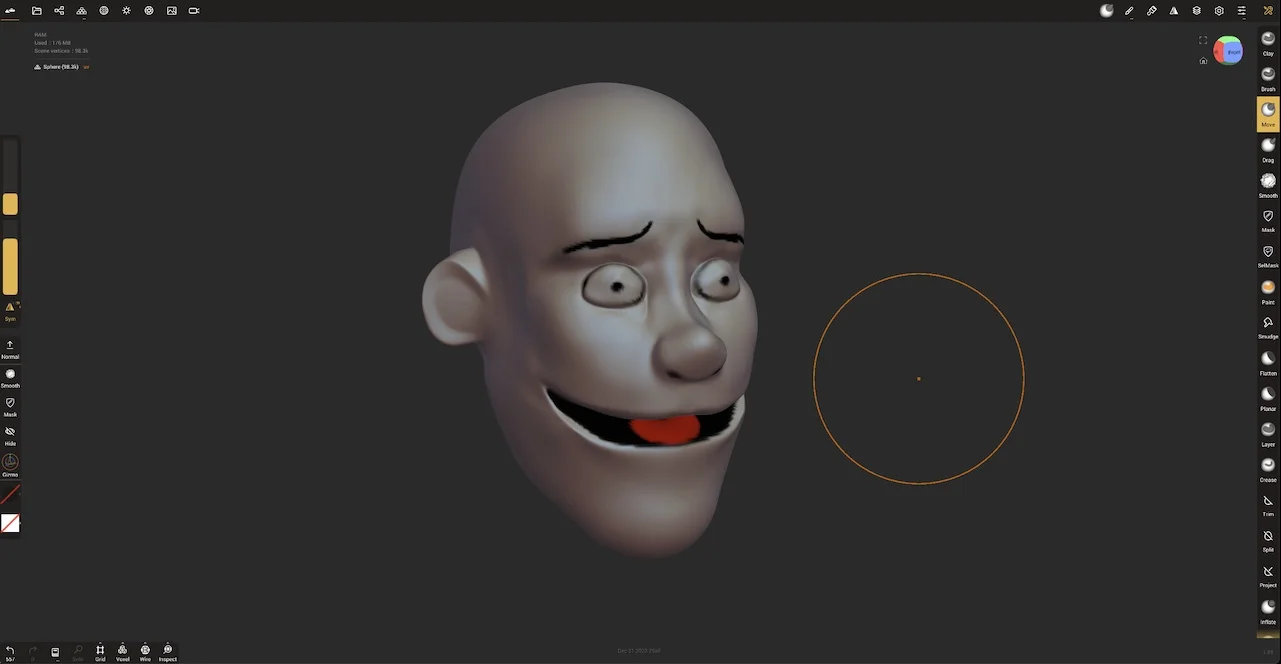Open the Layers menu in top bar
The image size is (1281, 664).
tap(1196, 11)
